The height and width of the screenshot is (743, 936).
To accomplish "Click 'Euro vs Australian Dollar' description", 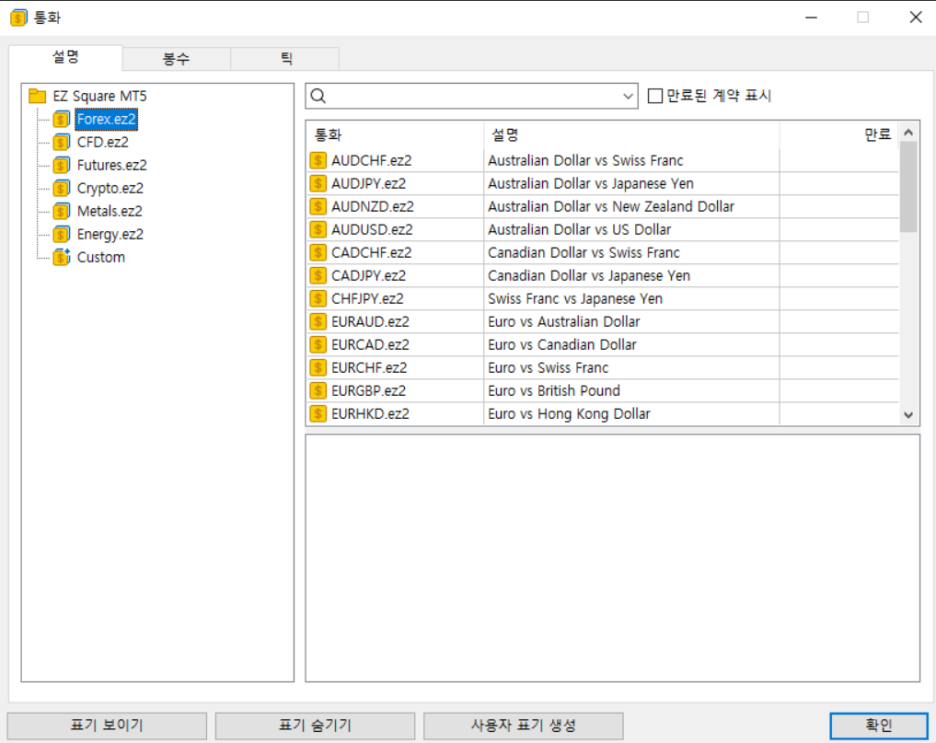I will (x=564, y=322).
